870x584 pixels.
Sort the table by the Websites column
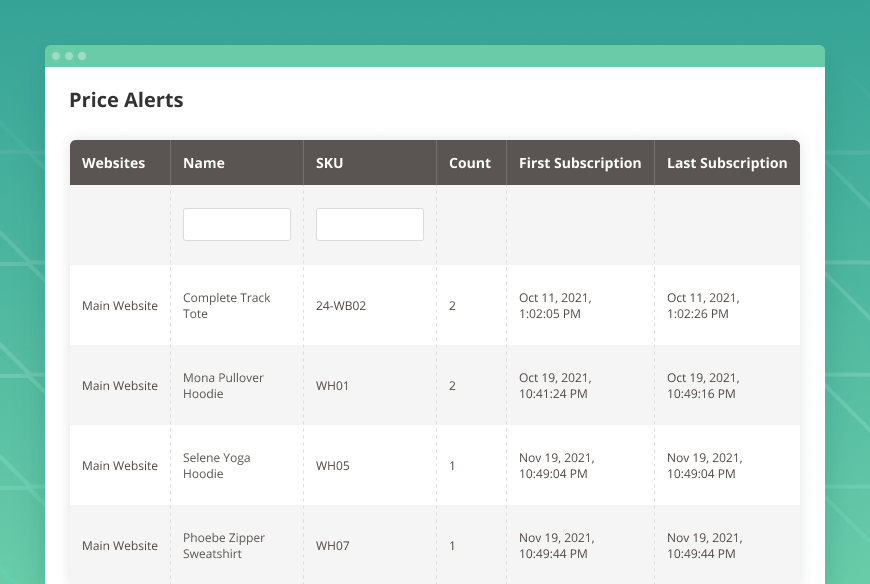click(x=113, y=162)
